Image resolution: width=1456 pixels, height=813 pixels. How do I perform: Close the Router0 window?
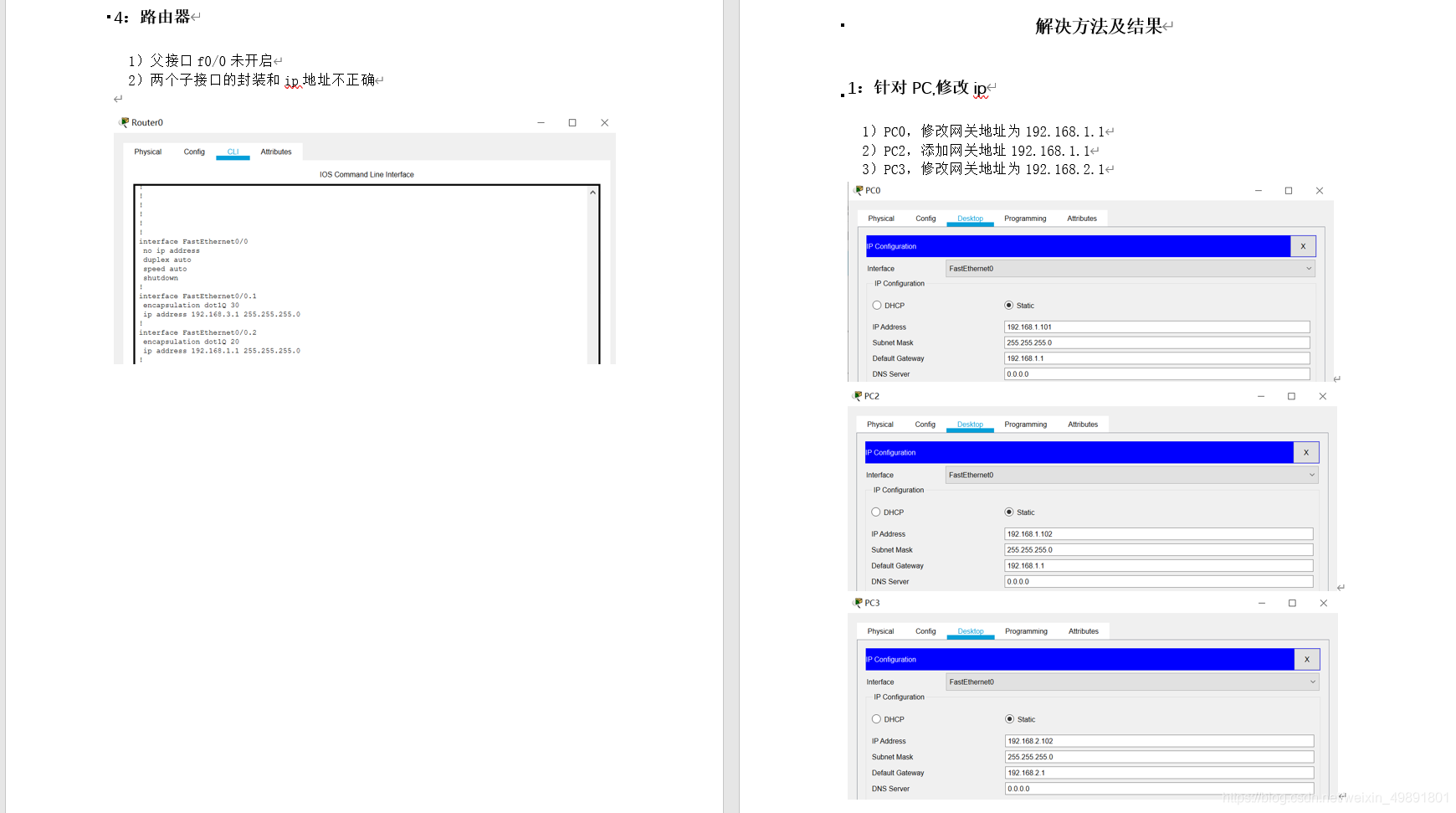tap(604, 122)
